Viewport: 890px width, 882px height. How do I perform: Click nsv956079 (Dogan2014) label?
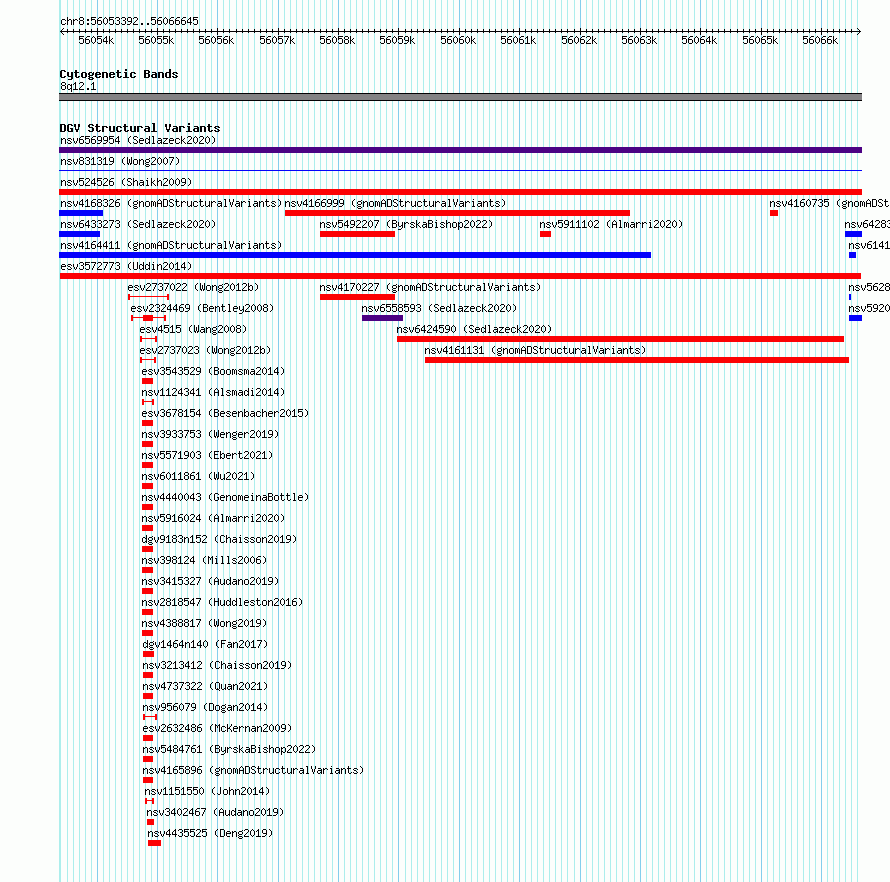205,707
